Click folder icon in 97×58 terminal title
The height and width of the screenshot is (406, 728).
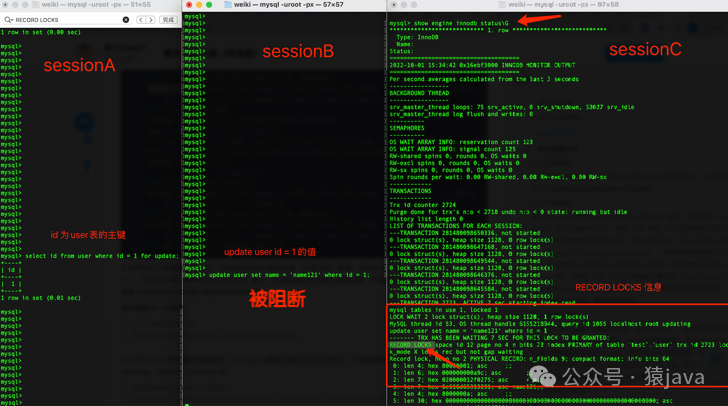502,5
